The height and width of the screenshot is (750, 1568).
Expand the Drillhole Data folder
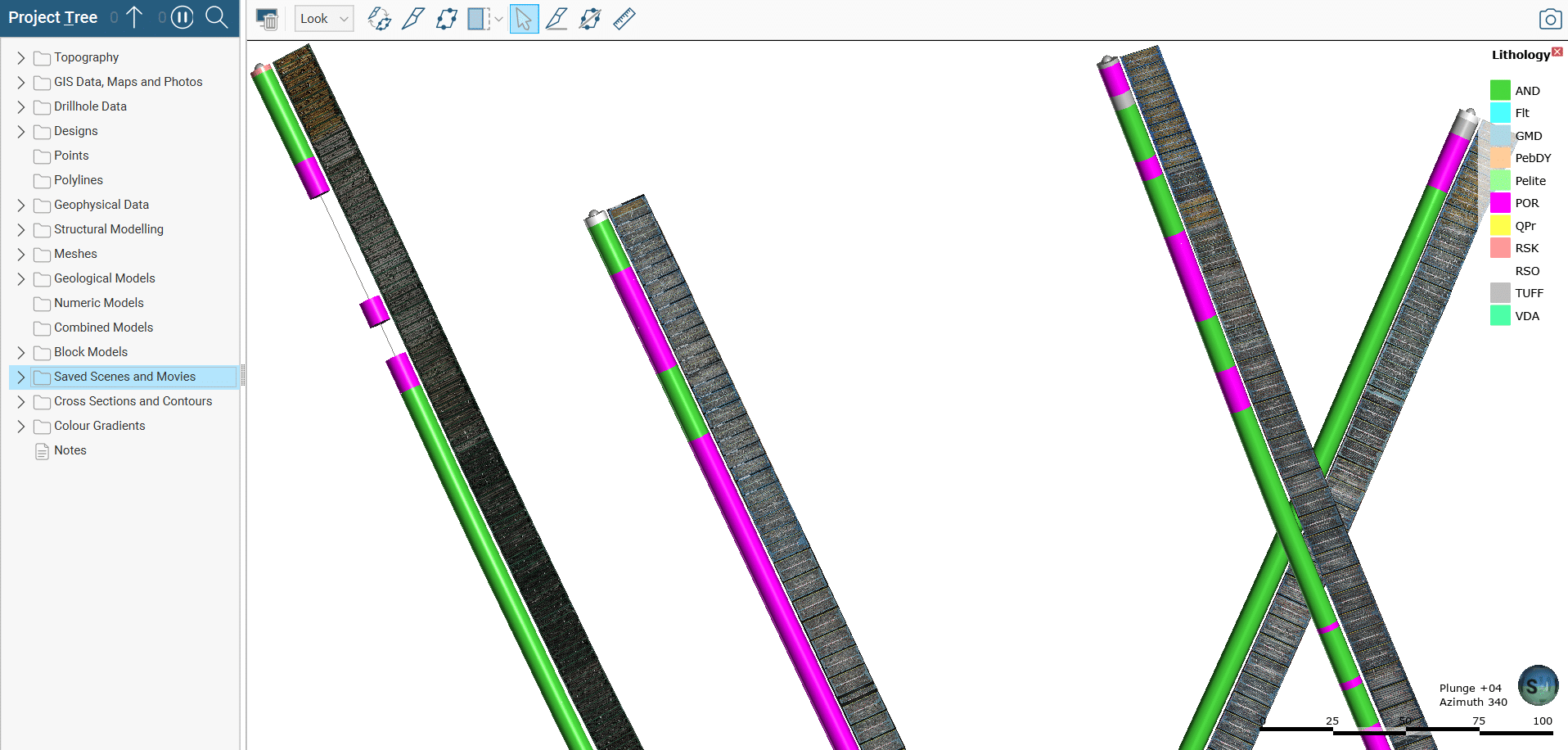21,107
